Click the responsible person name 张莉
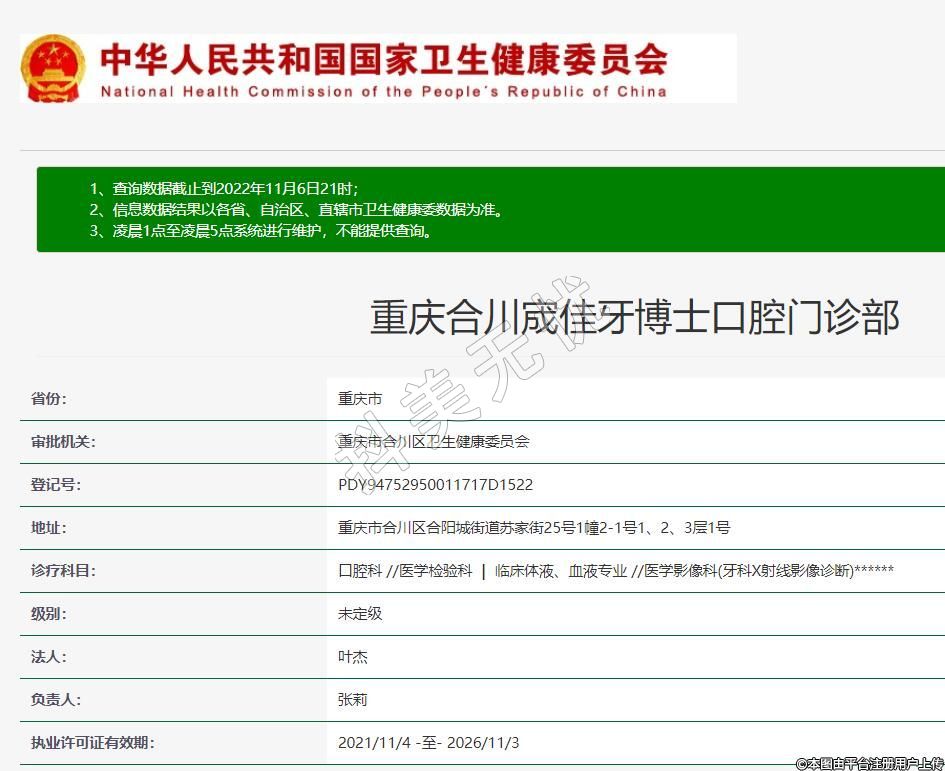945x771 pixels. pyautogui.click(x=353, y=699)
